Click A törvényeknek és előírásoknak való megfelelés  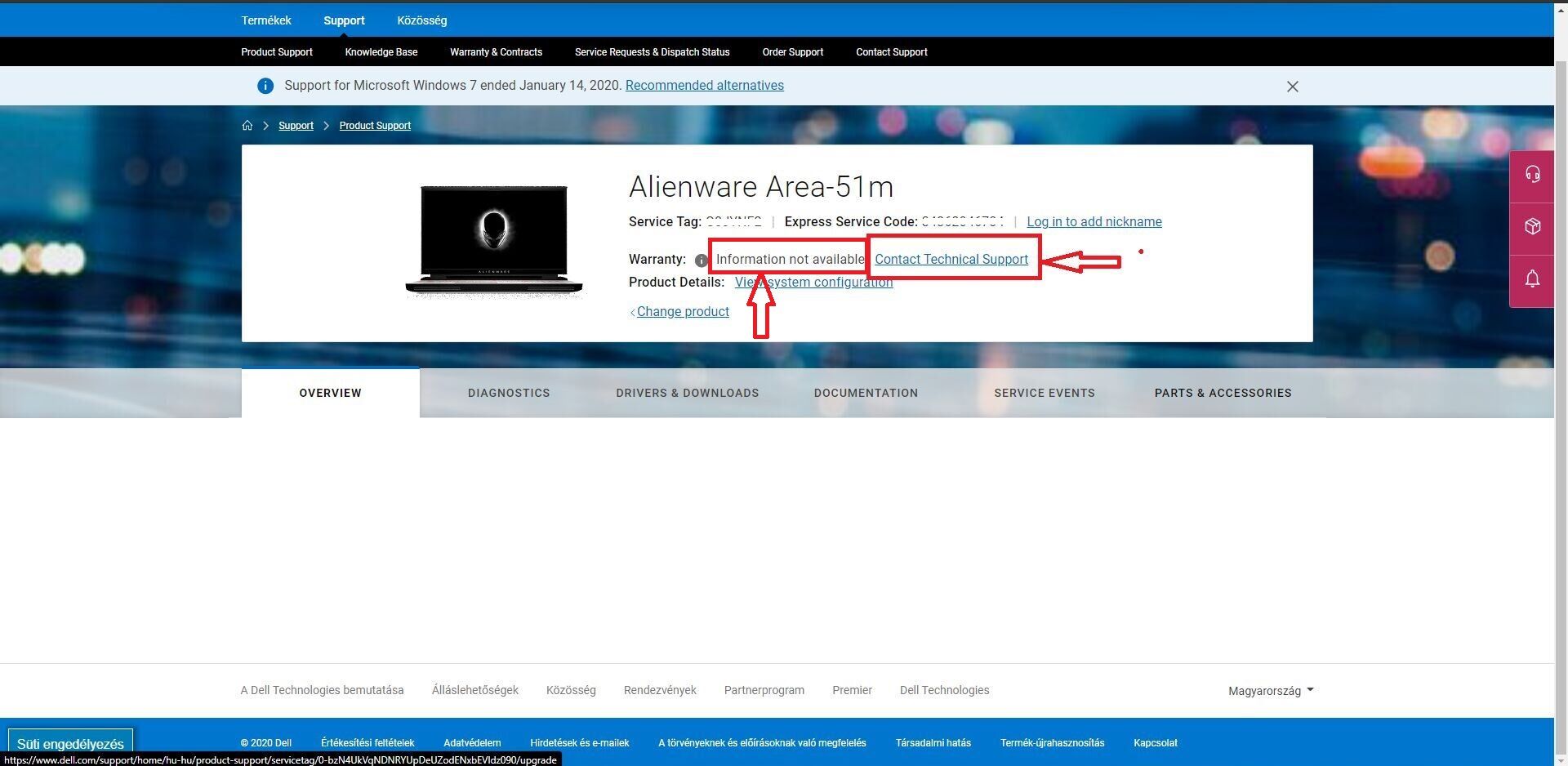[762, 743]
